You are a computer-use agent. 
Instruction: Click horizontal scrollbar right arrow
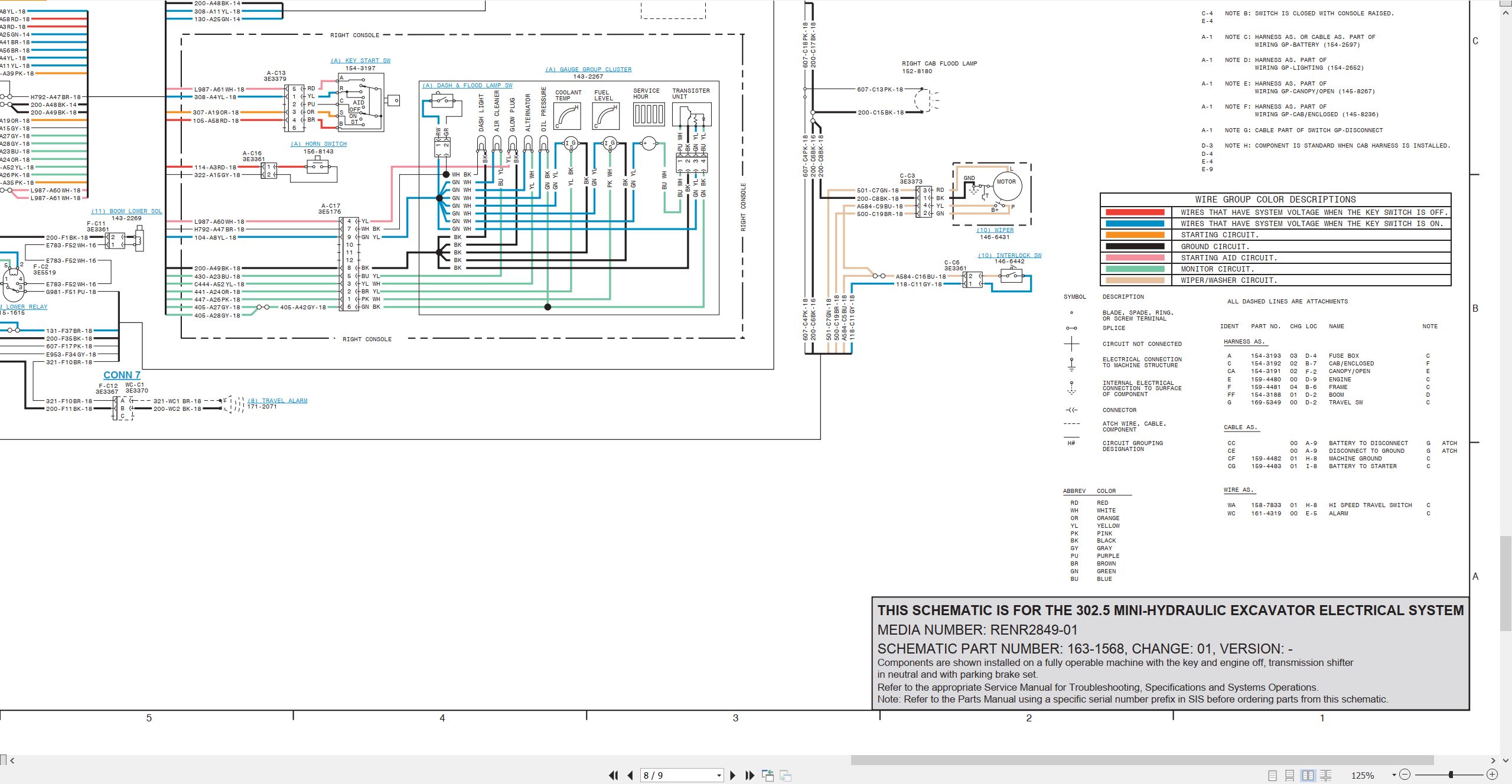click(1493, 760)
